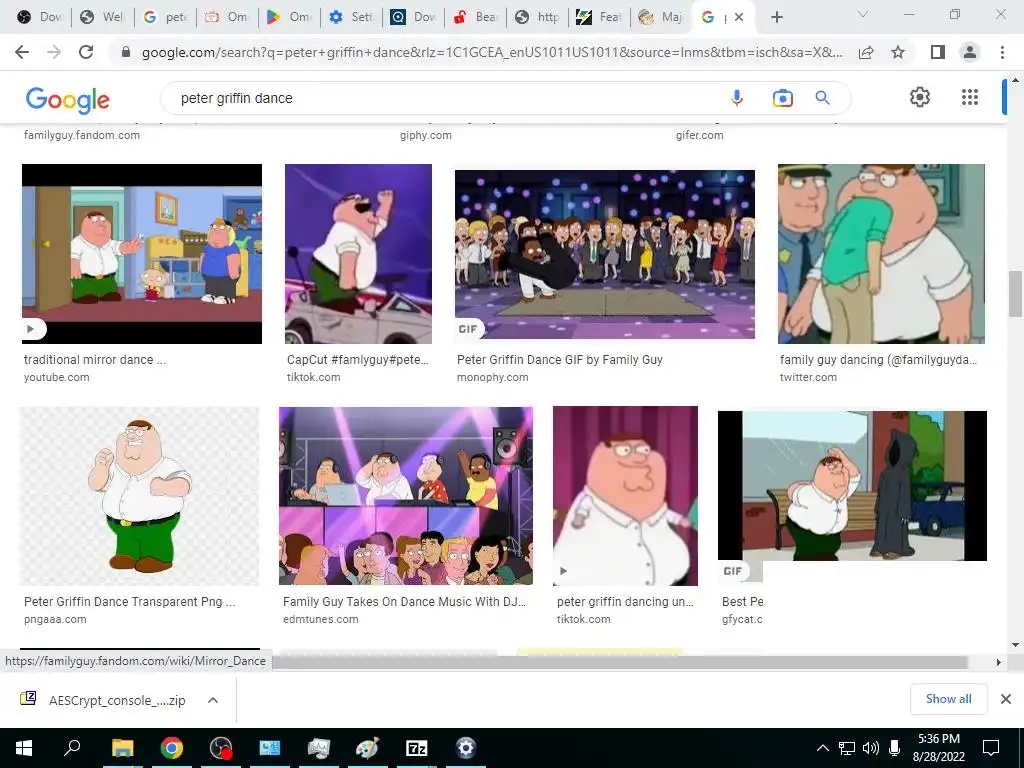Open Peter Griffin Dance Transparent Png image
This screenshot has width=1024, height=768.
tap(139, 496)
